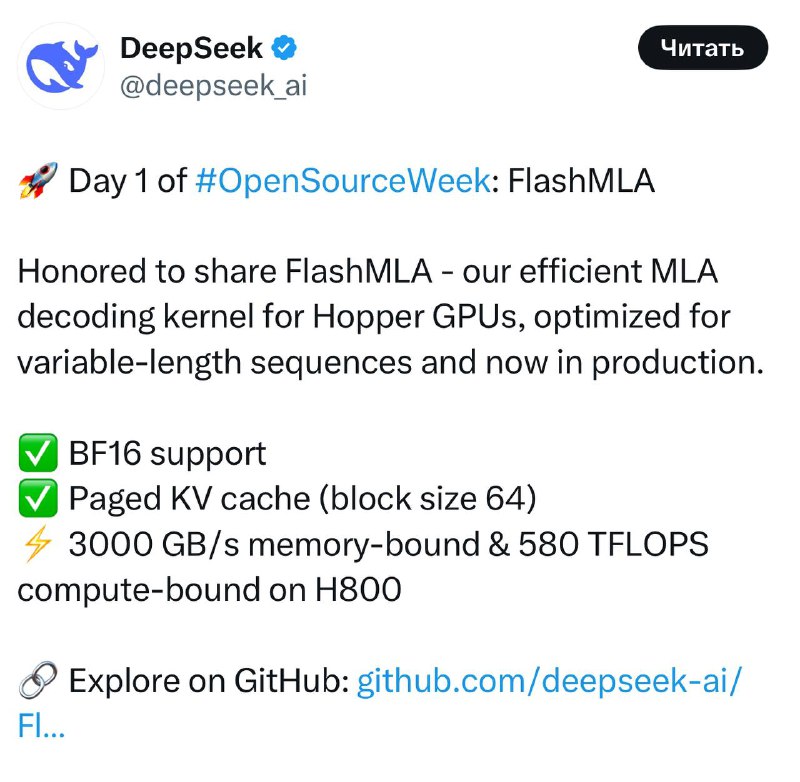Click the blue verified badge
Screen dimensions: 800x782
pyautogui.click(x=284, y=48)
